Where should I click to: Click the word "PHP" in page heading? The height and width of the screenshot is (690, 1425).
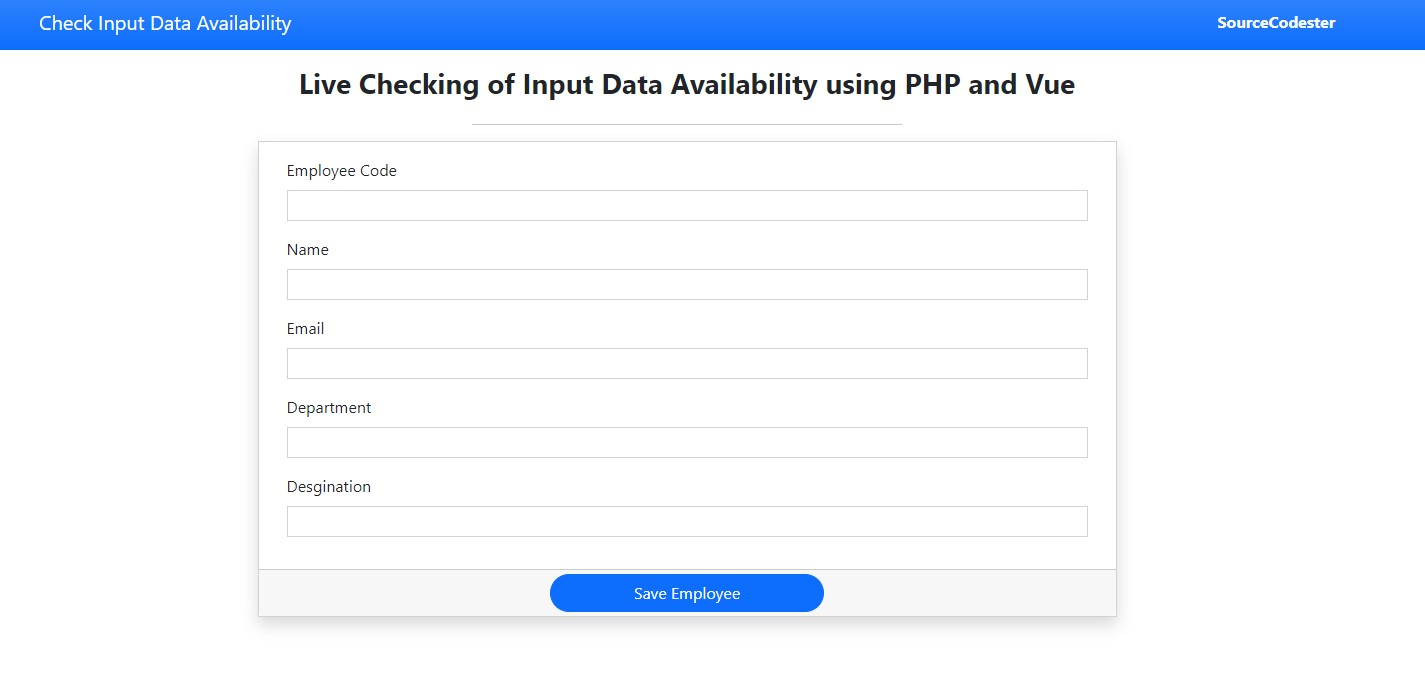933,85
